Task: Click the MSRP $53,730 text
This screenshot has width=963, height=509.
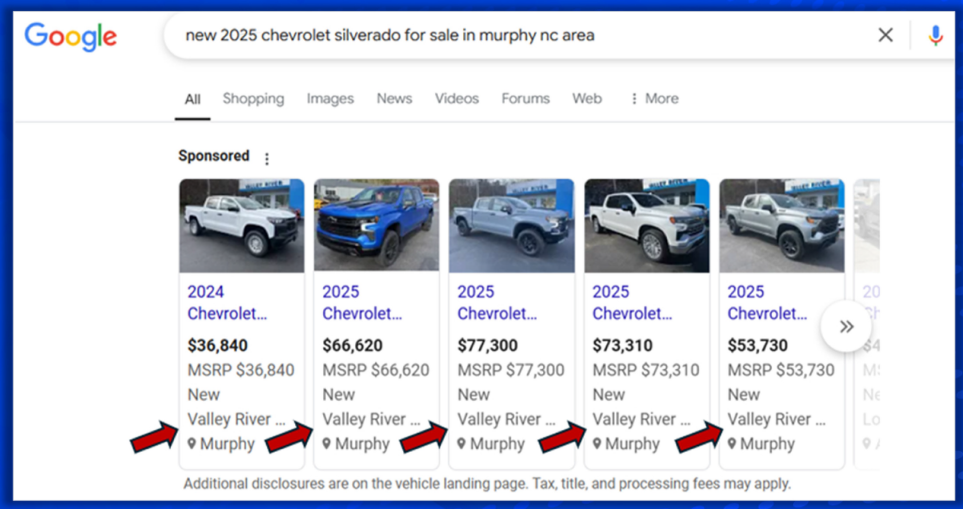Action: 781,370
